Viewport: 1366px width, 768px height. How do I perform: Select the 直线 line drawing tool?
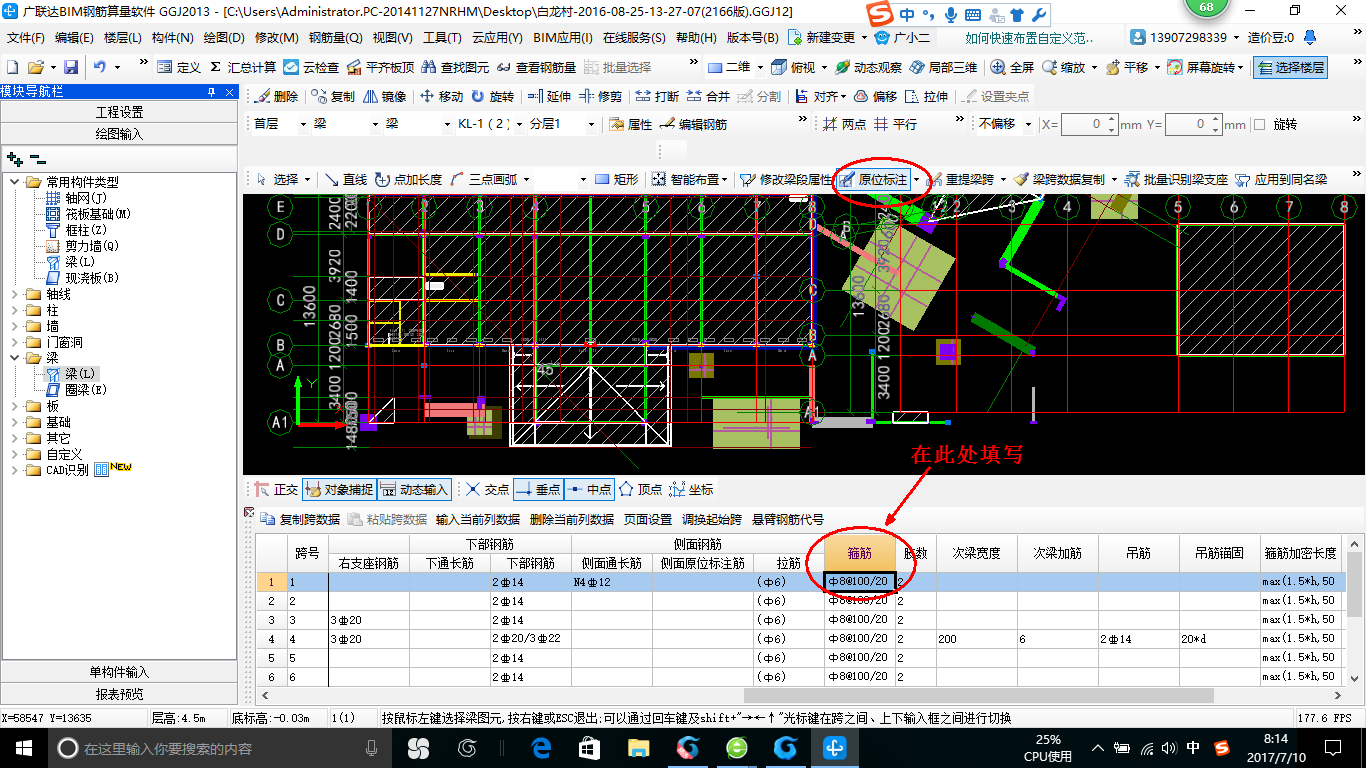346,179
